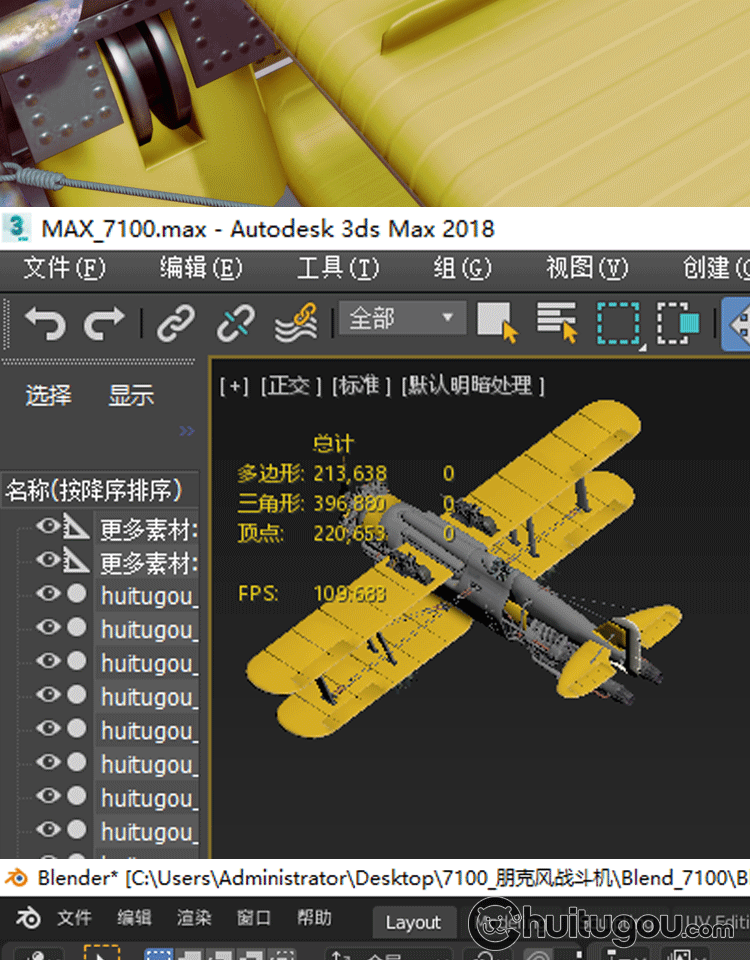Image resolution: width=750 pixels, height=960 pixels.
Task: Select the first huitugou_ object row
Action: tap(149, 596)
